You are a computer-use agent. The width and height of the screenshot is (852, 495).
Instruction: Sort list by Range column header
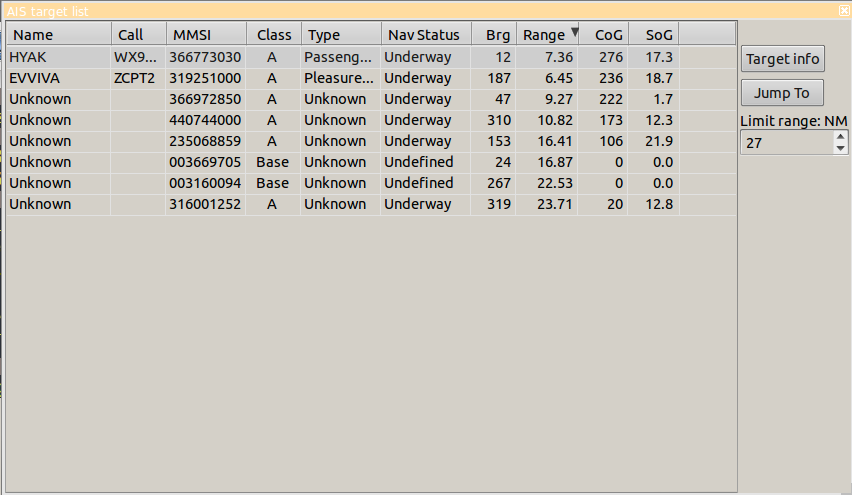point(546,35)
